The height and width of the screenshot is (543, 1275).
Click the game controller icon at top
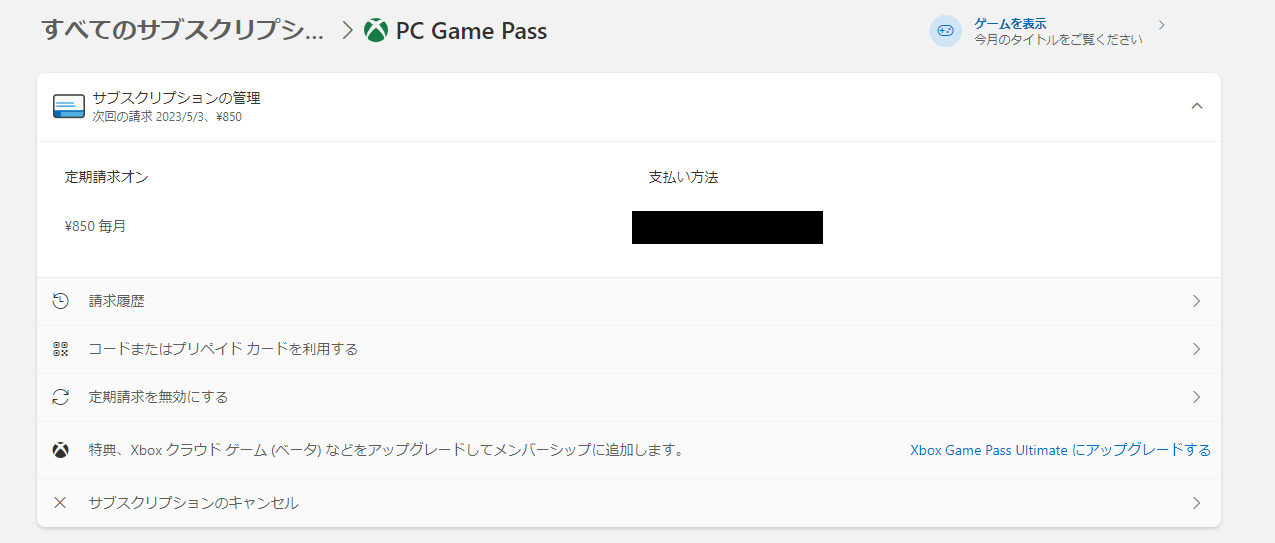coord(945,31)
